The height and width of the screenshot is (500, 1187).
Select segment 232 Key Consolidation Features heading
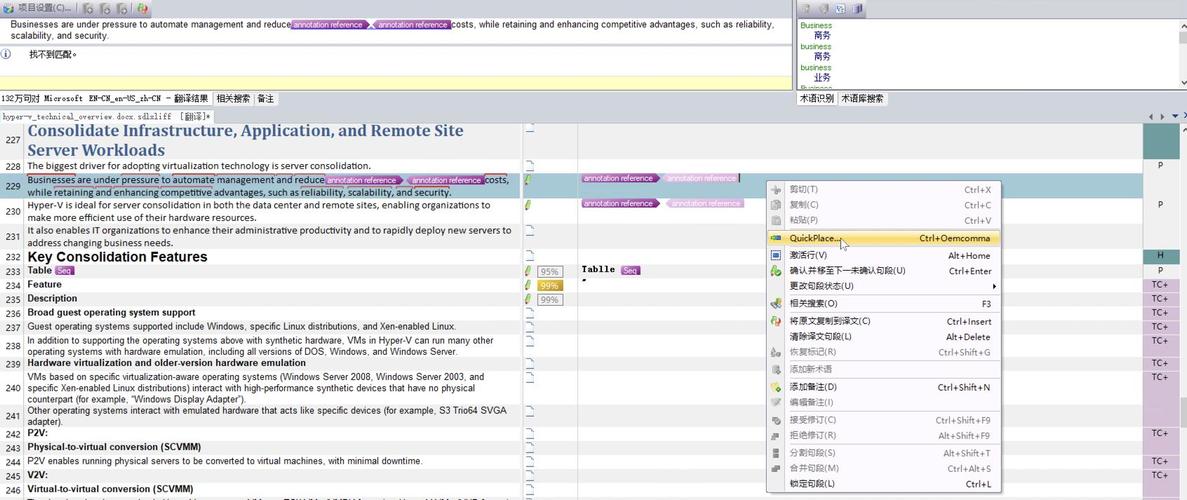(x=117, y=257)
